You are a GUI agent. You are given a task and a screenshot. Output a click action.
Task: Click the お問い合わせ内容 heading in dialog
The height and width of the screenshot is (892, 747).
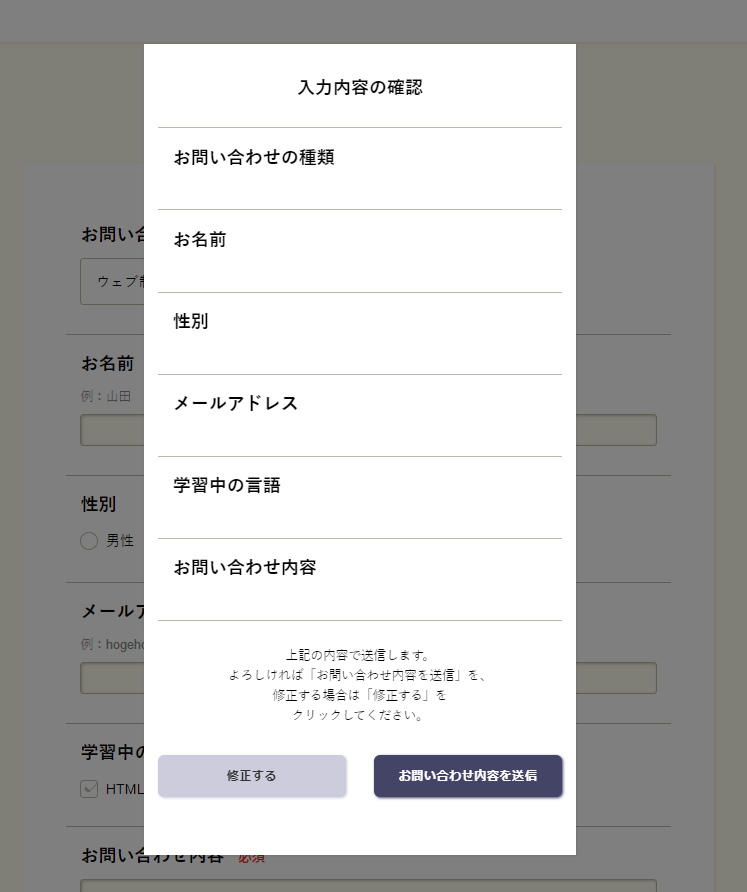245,568
